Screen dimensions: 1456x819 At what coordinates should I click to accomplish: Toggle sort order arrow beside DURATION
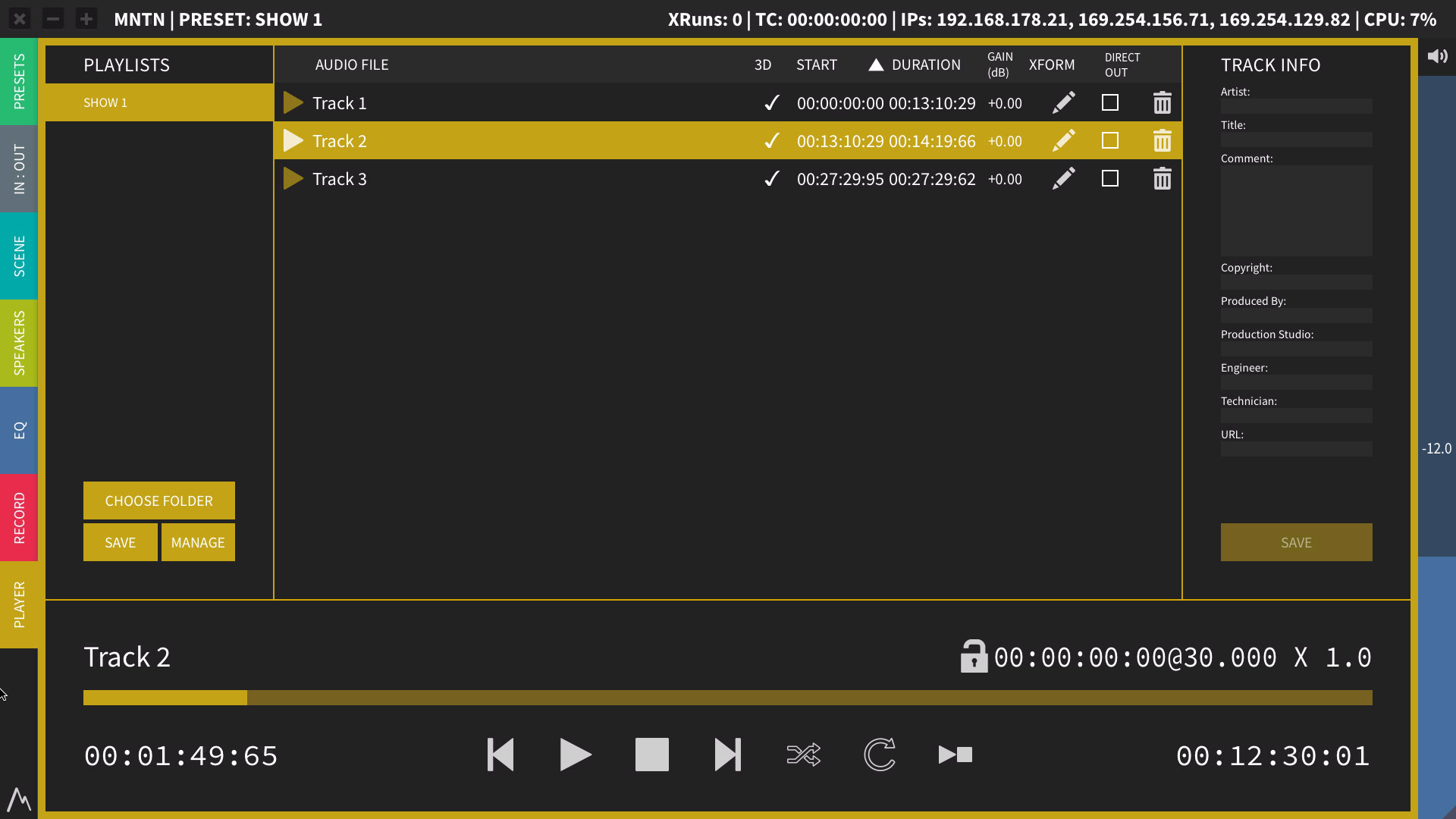(876, 64)
